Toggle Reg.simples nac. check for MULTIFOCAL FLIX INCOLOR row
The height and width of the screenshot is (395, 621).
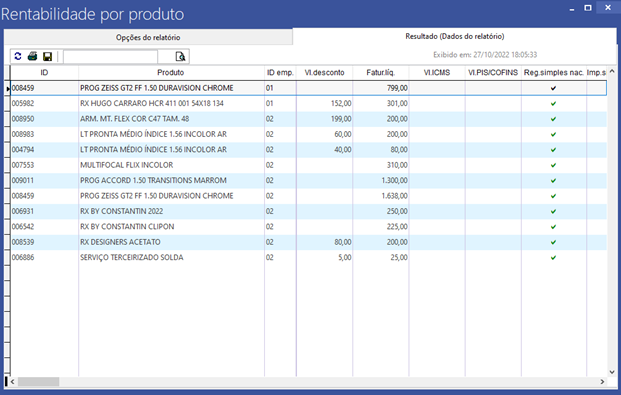click(x=553, y=165)
